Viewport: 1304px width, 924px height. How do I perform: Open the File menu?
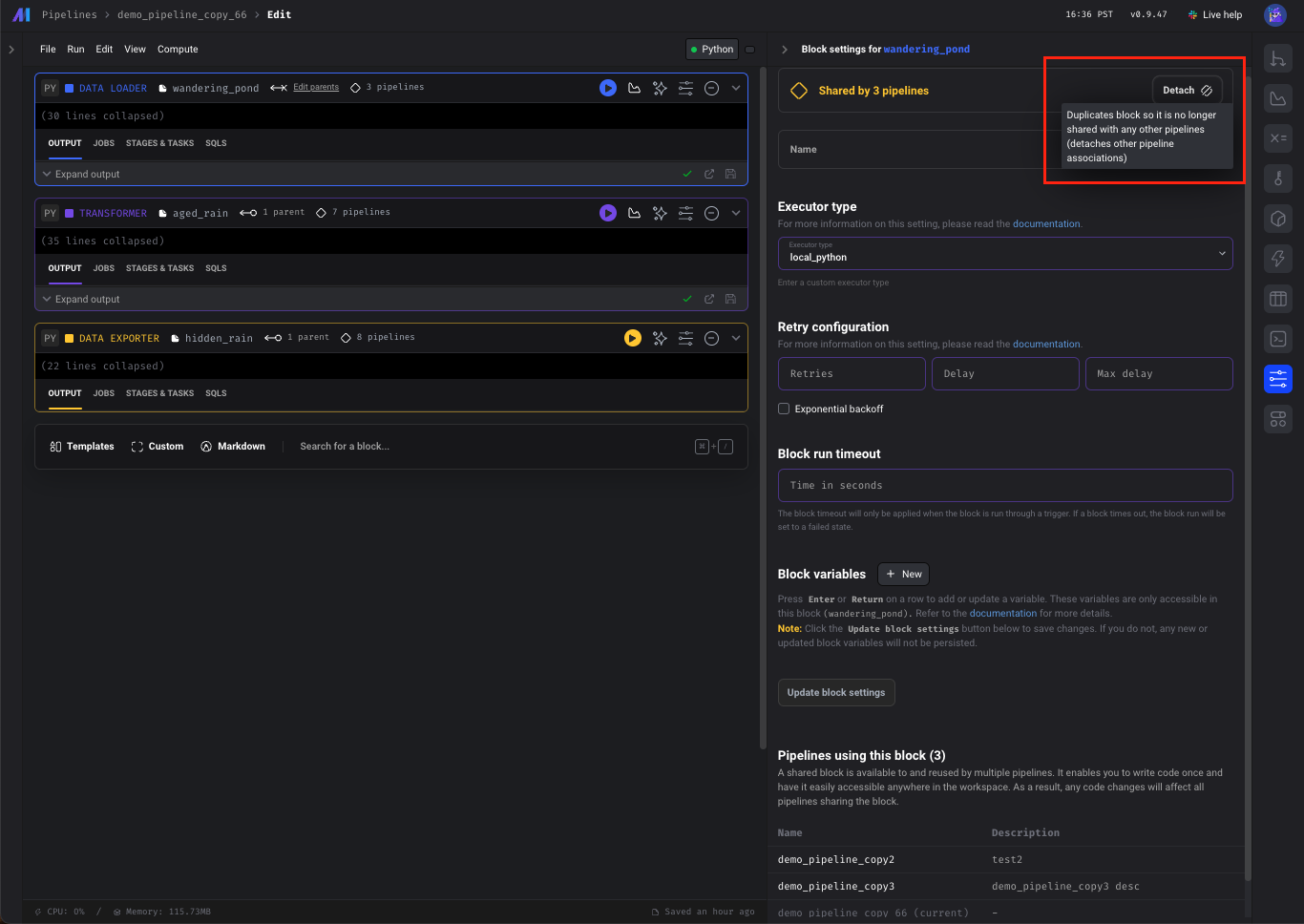point(48,50)
